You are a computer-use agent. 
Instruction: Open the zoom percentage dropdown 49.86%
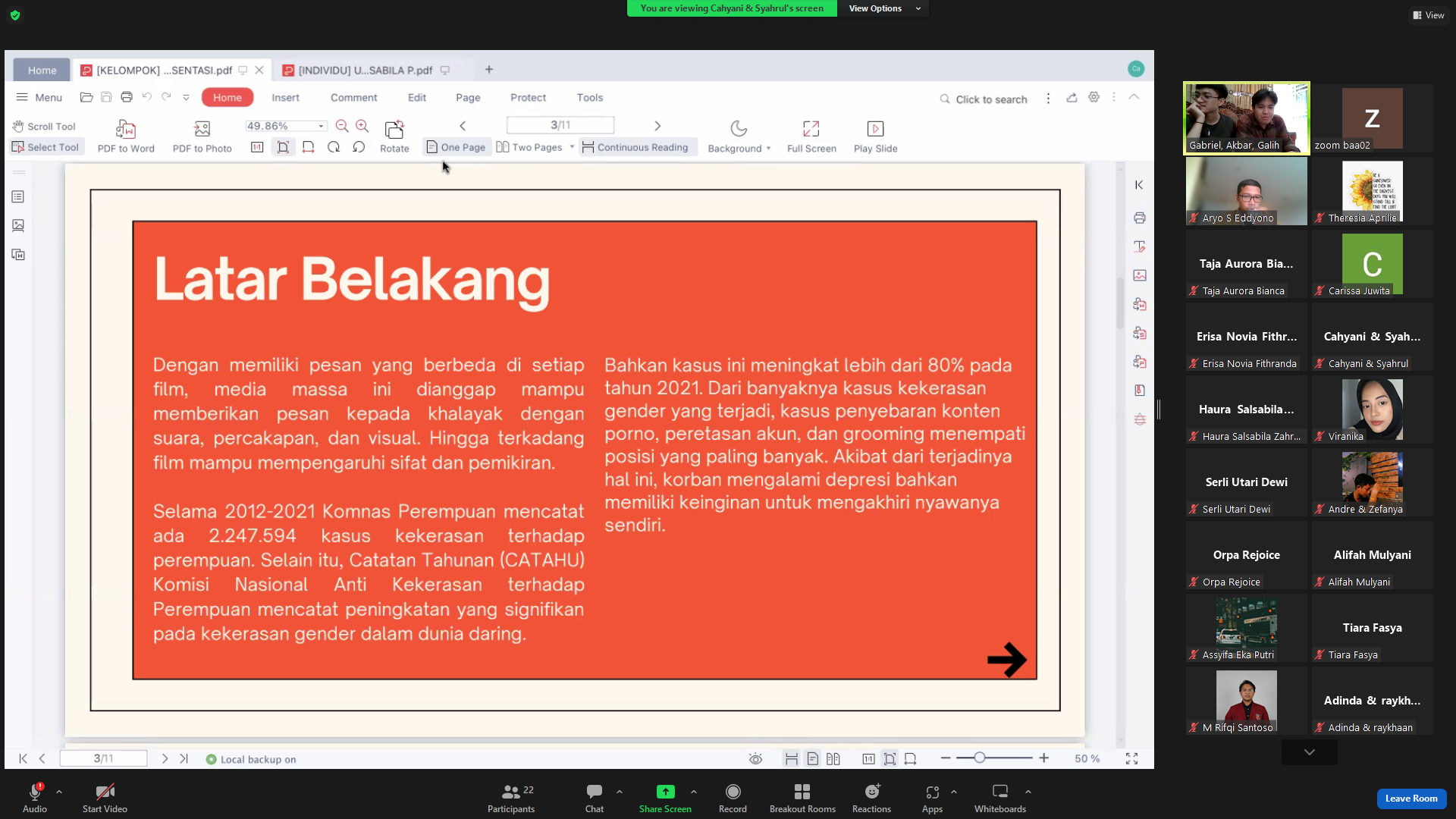pyautogui.click(x=322, y=126)
